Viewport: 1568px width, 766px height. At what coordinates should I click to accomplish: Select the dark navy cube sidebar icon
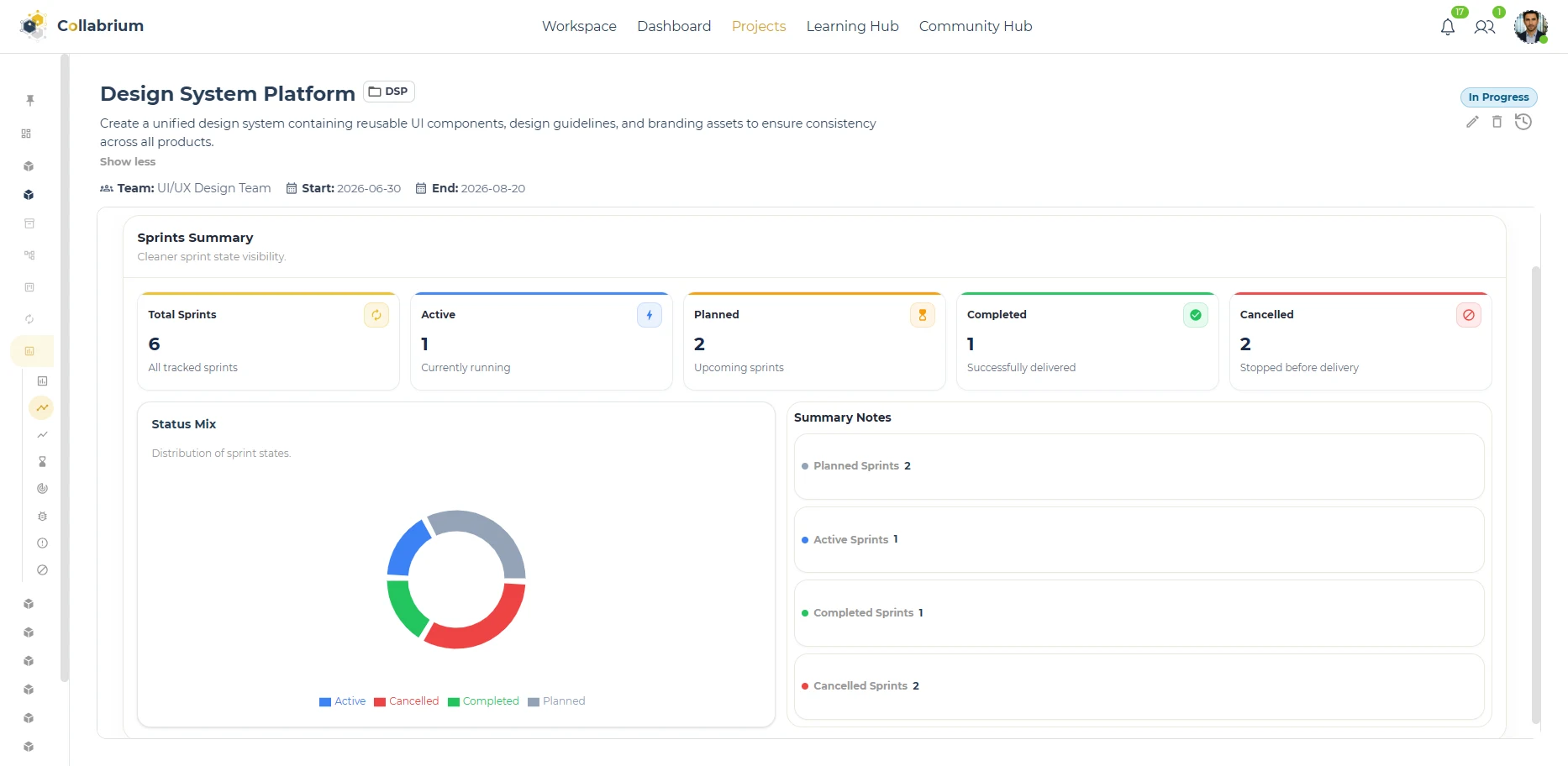click(x=29, y=195)
